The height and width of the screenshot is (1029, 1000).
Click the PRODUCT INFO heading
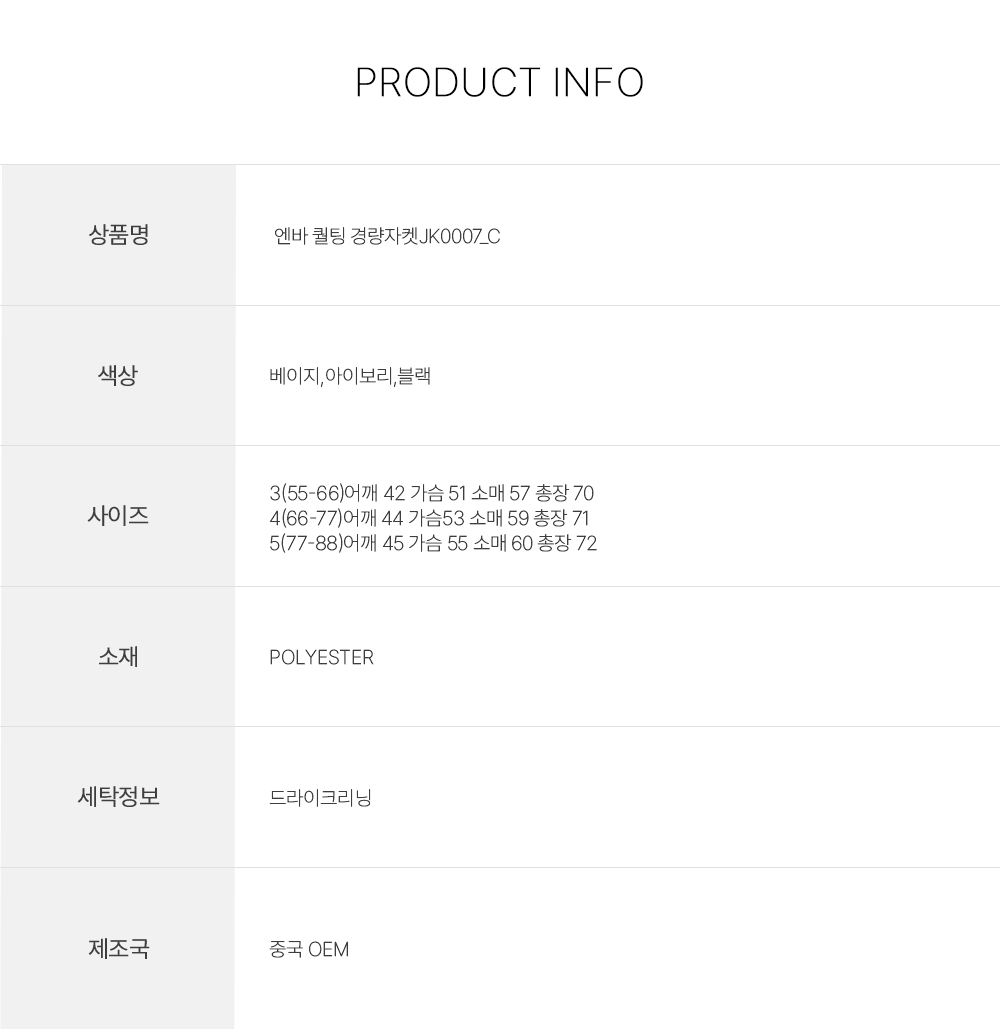point(499,83)
